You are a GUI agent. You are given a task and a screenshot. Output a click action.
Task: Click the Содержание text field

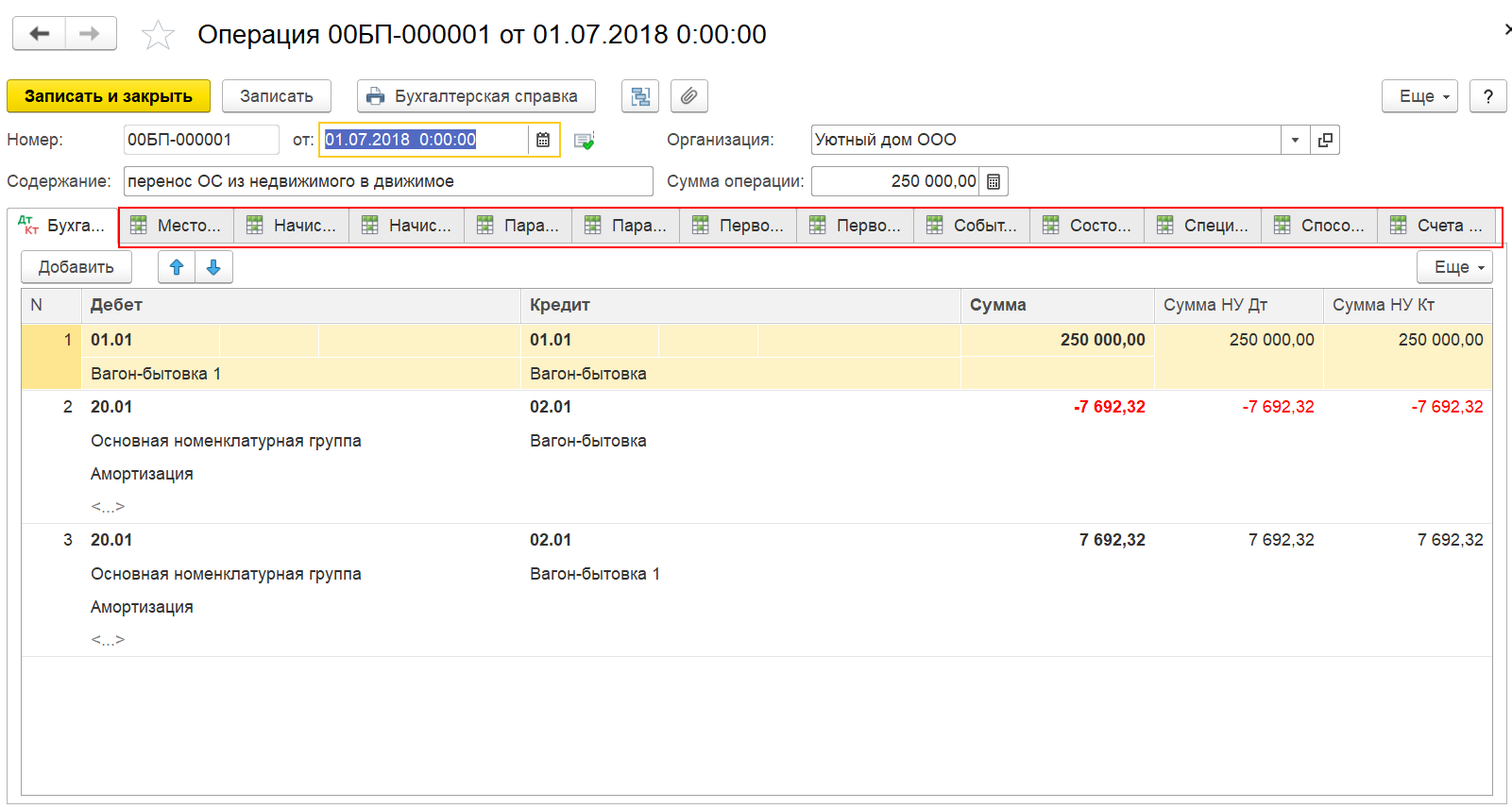pyautogui.click(x=388, y=181)
